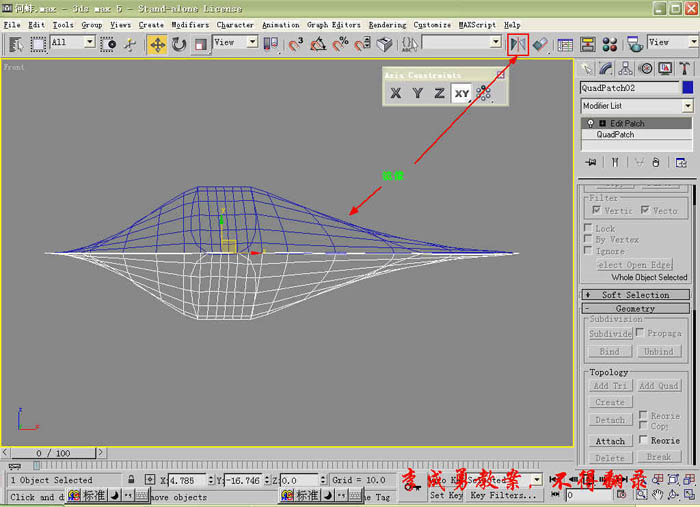Screen dimensions: 700x507
Task: Enable the Lock Handles checkbox
Action: click(x=588, y=228)
